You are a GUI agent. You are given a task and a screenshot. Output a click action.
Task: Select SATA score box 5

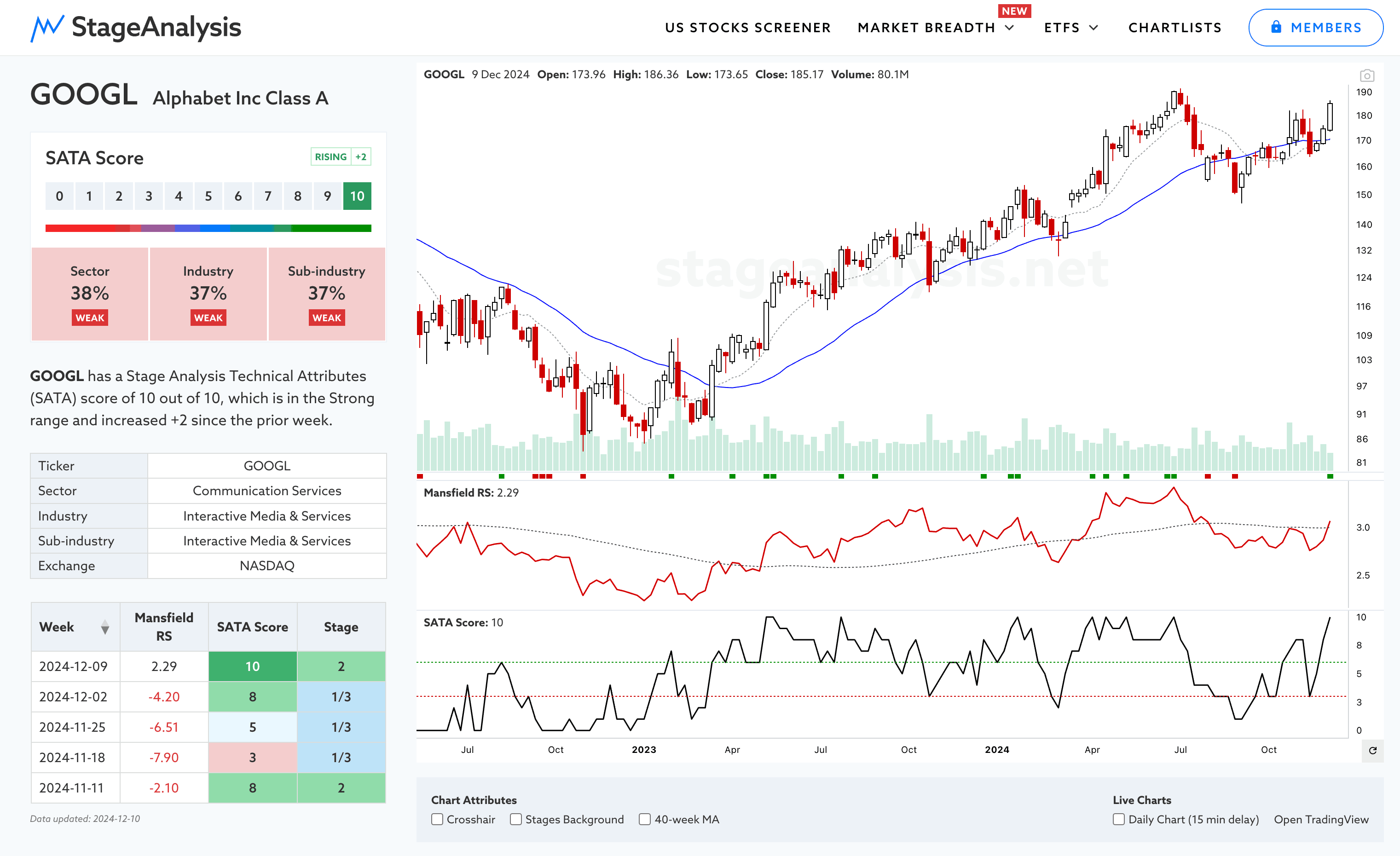(208, 196)
